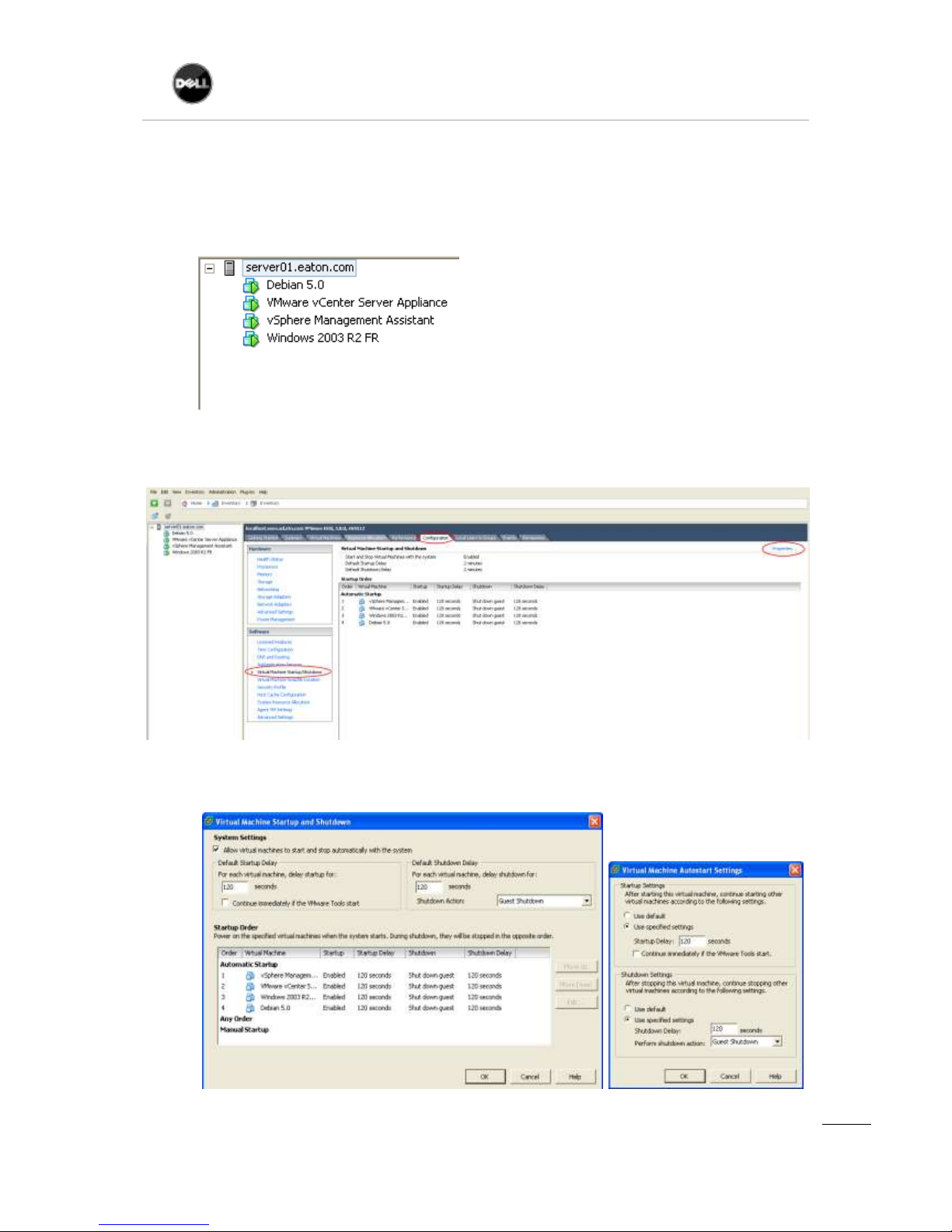Open the Help menu in vSphere client
Image resolution: width=952 pixels, height=1232 pixels.
click(x=263, y=492)
